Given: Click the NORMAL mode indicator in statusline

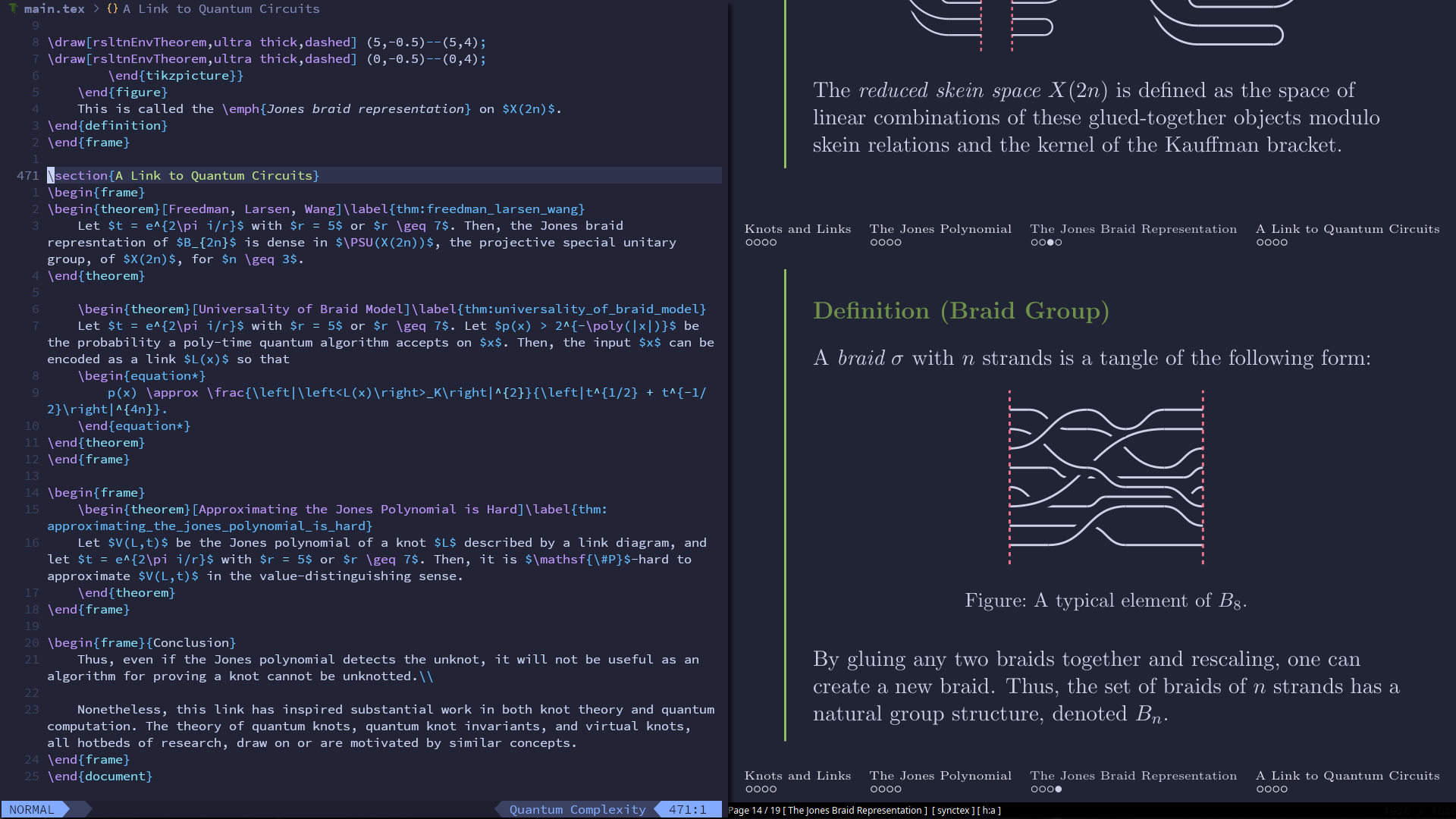Looking at the screenshot, I should [32, 809].
